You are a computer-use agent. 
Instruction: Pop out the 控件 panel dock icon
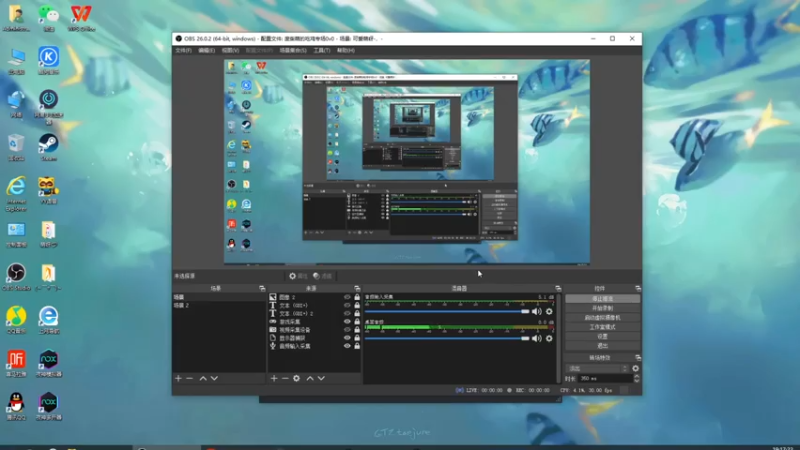pyautogui.click(x=638, y=288)
